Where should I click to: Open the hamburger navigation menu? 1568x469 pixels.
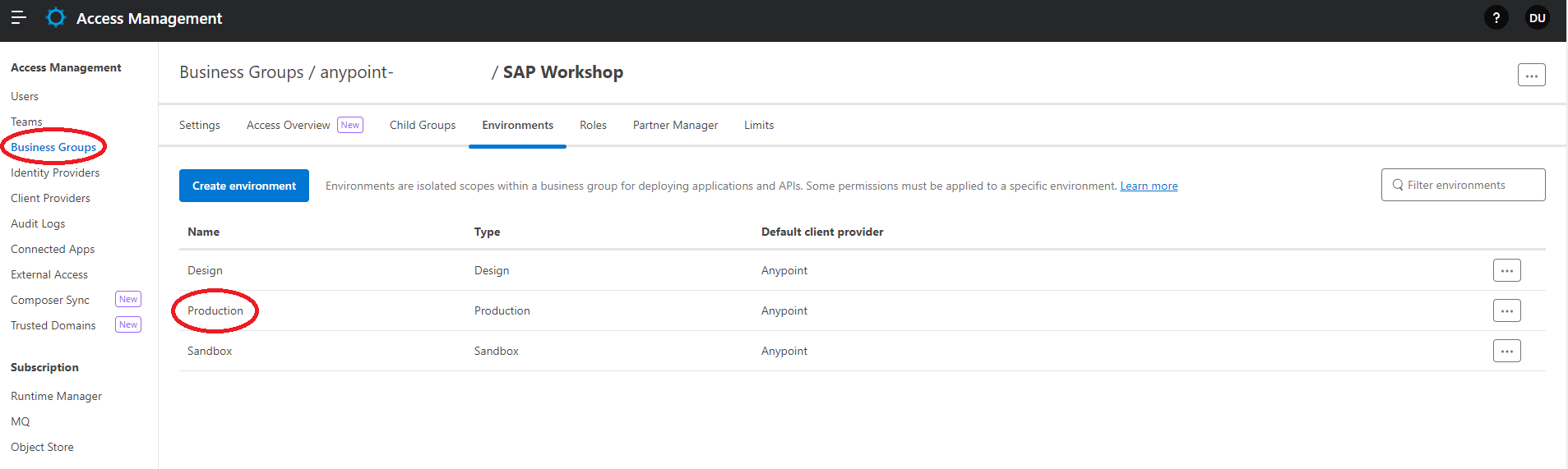click(18, 17)
